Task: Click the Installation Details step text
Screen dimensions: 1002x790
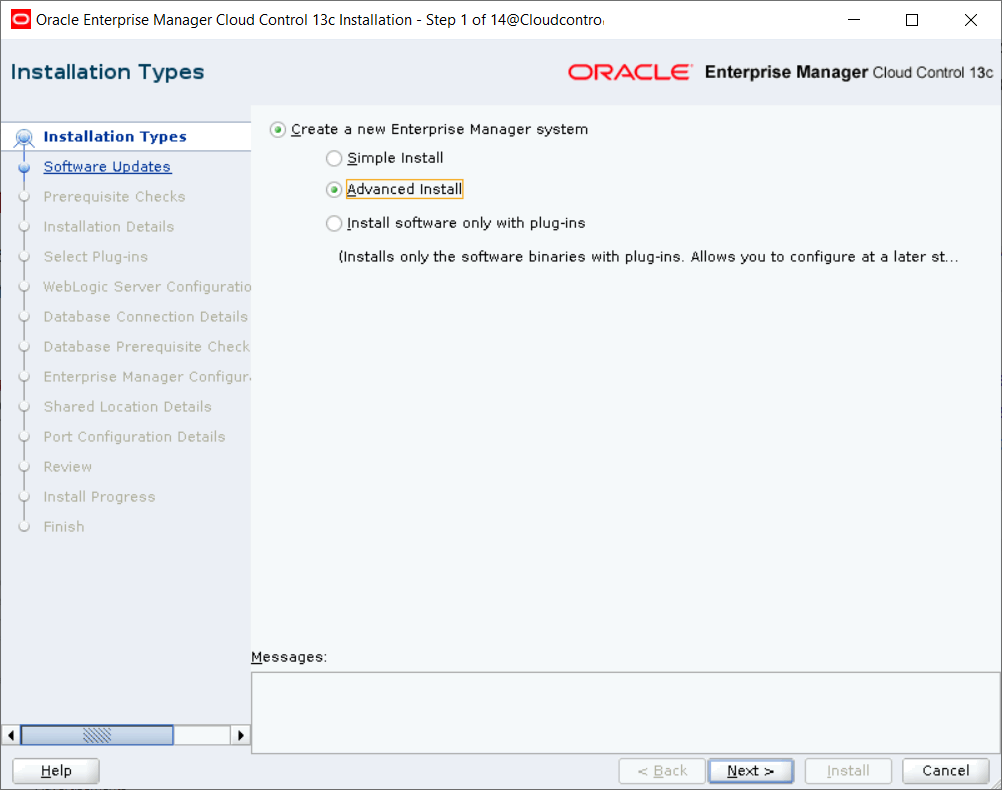Action: pyautogui.click(x=109, y=227)
